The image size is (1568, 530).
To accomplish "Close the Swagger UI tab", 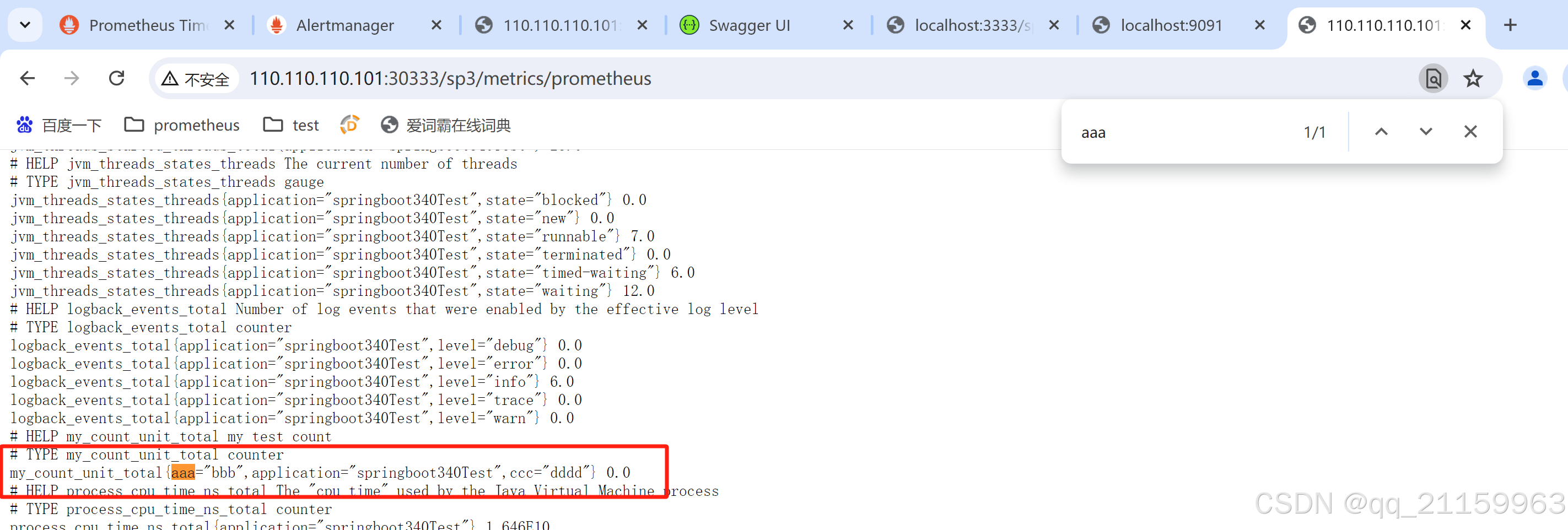I will 848,25.
